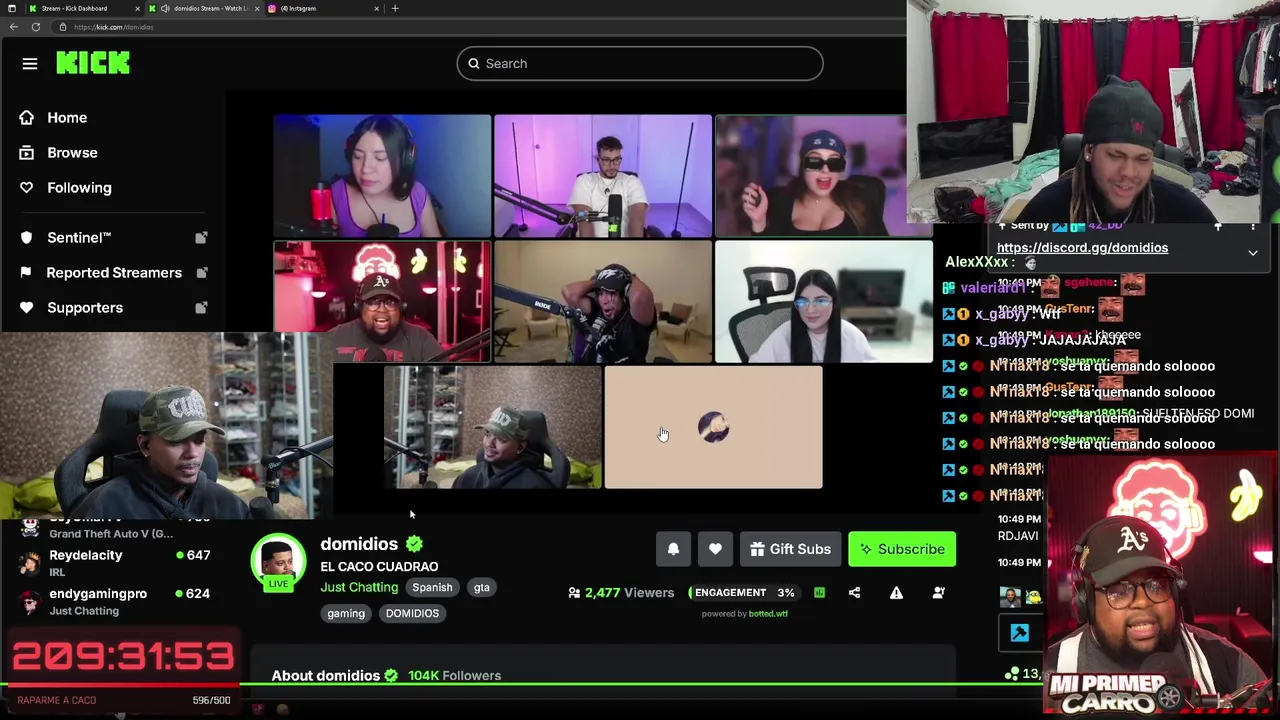The image size is (1280, 720).
Task: Click the domidios verified badge
Action: (414, 544)
